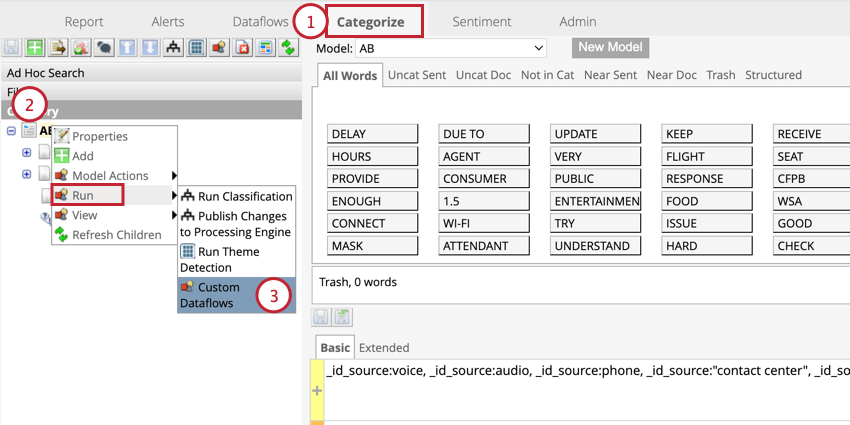The height and width of the screenshot is (425, 850).
Task: Click the yellow plus rule lane bar
Action: pos(318,391)
